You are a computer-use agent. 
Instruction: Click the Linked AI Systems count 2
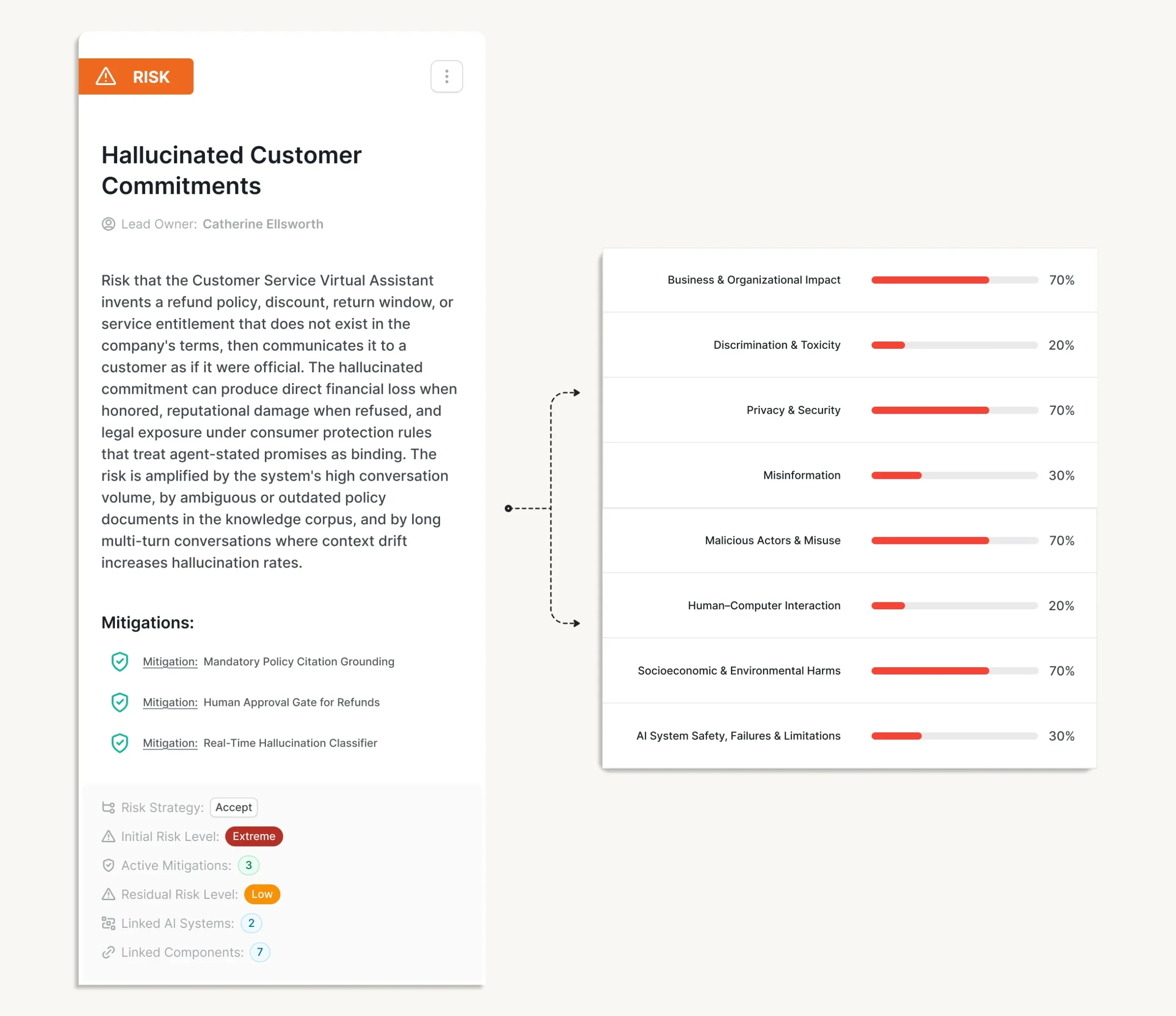[x=251, y=923]
